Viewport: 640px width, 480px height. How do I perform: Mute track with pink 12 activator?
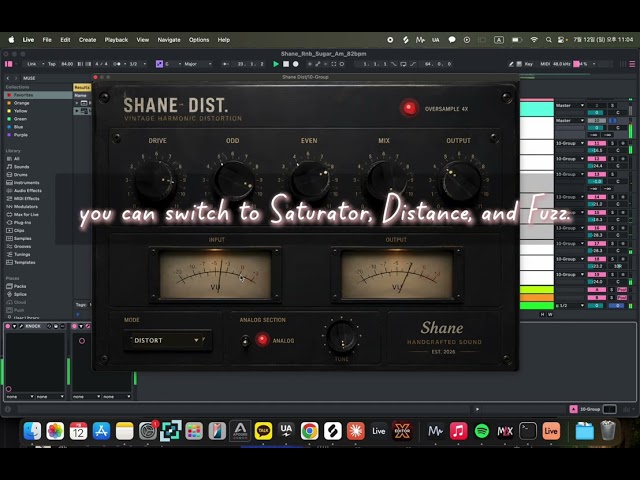click(597, 159)
